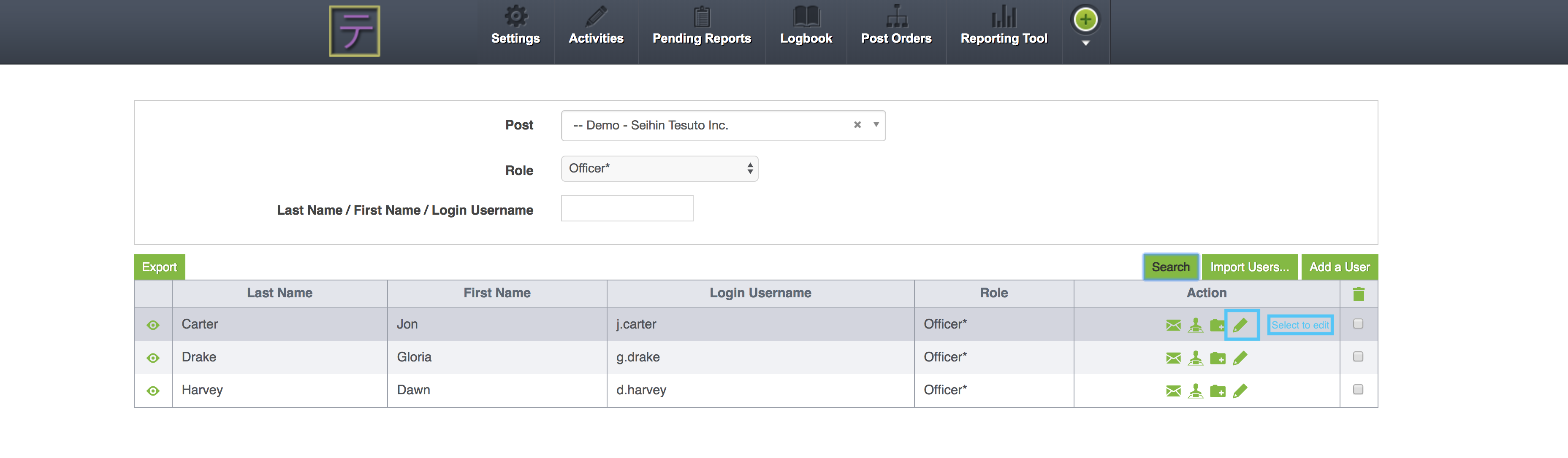Open the Role dropdown showing Officer*
Screen dimensions: 1568x458
659,168
